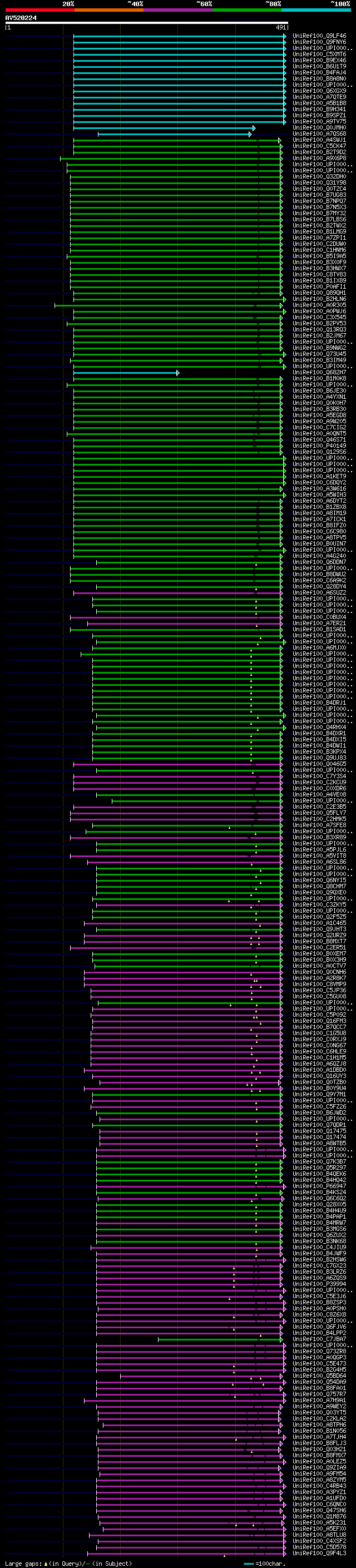Click the query end position 491

280,27
